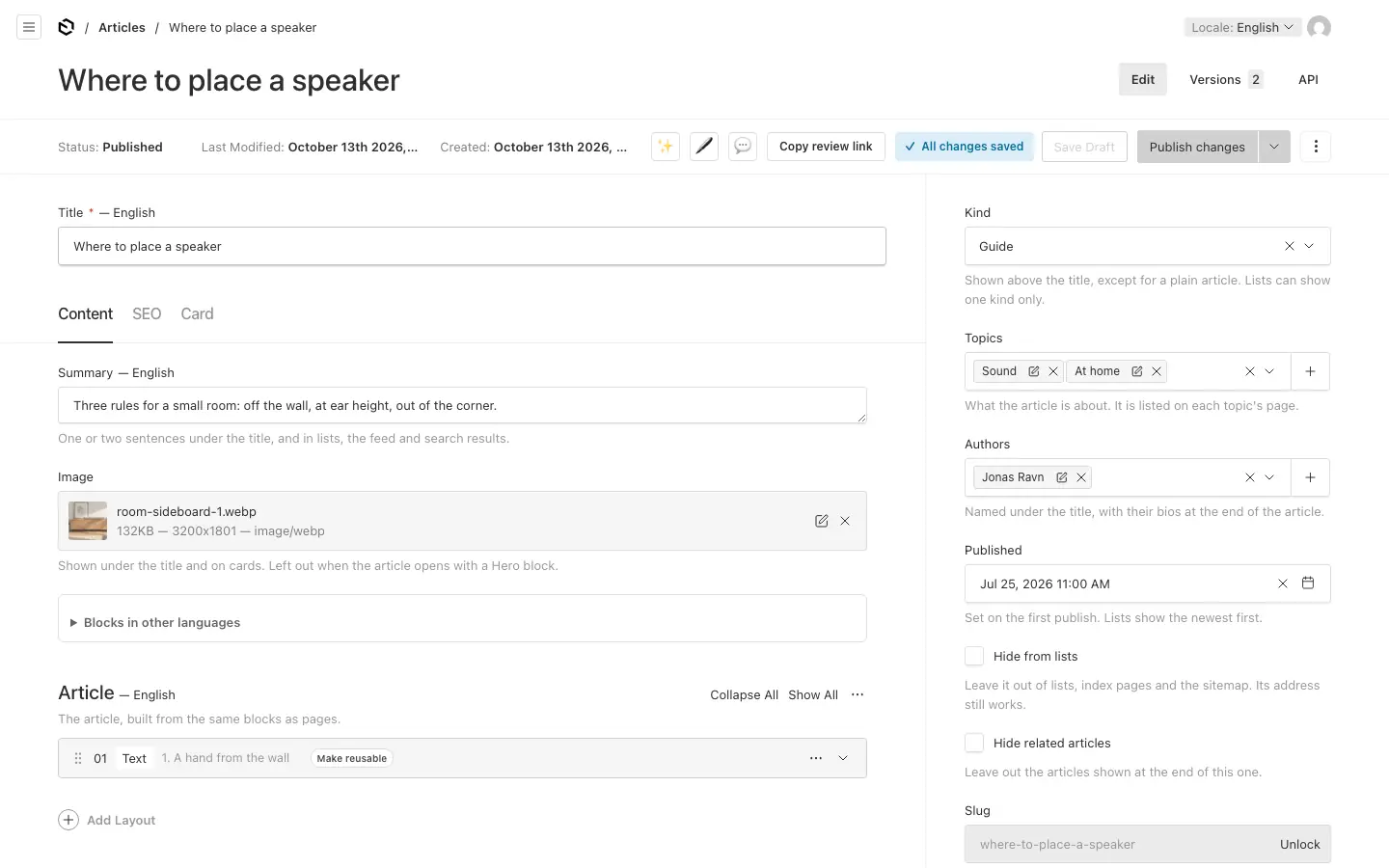The width and height of the screenshot is (1389, 868).
Task: Add a new author with plus
Action: 1311,477
